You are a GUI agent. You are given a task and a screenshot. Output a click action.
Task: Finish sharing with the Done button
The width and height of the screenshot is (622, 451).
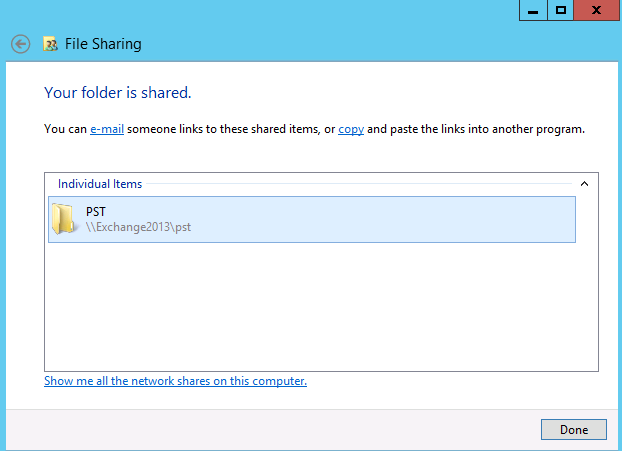click(574, 430)
